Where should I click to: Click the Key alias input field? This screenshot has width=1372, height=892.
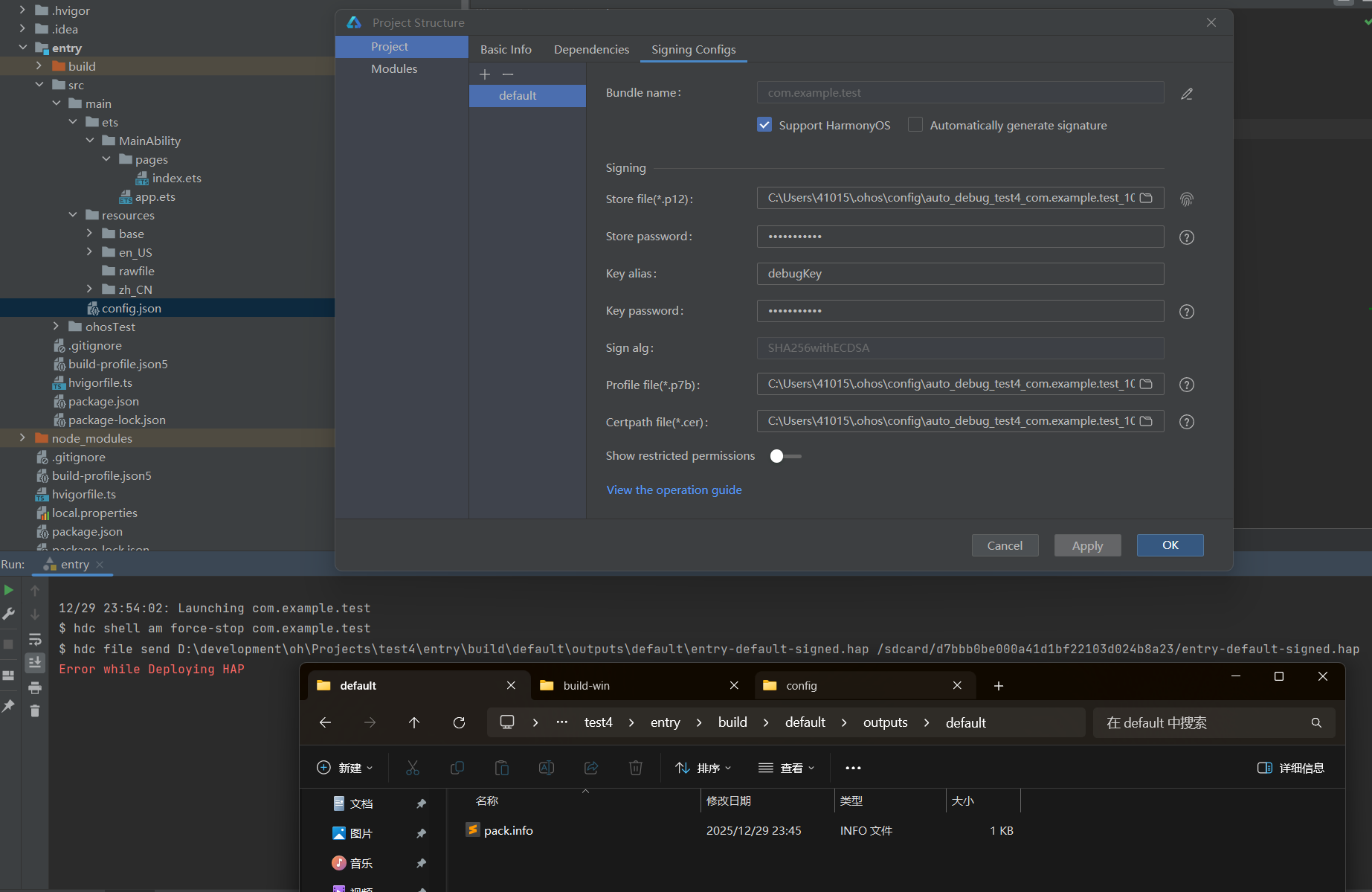click(959, 274)
